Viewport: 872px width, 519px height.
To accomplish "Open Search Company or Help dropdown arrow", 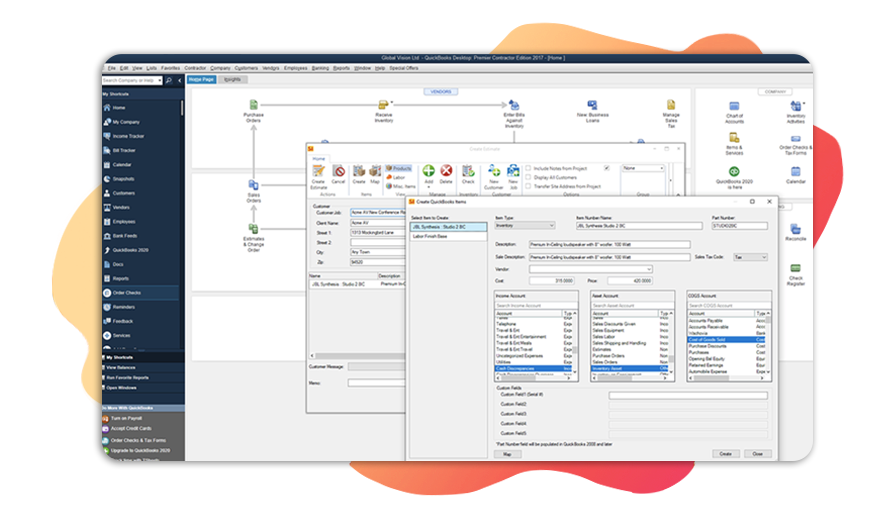I will coord(160,81).
